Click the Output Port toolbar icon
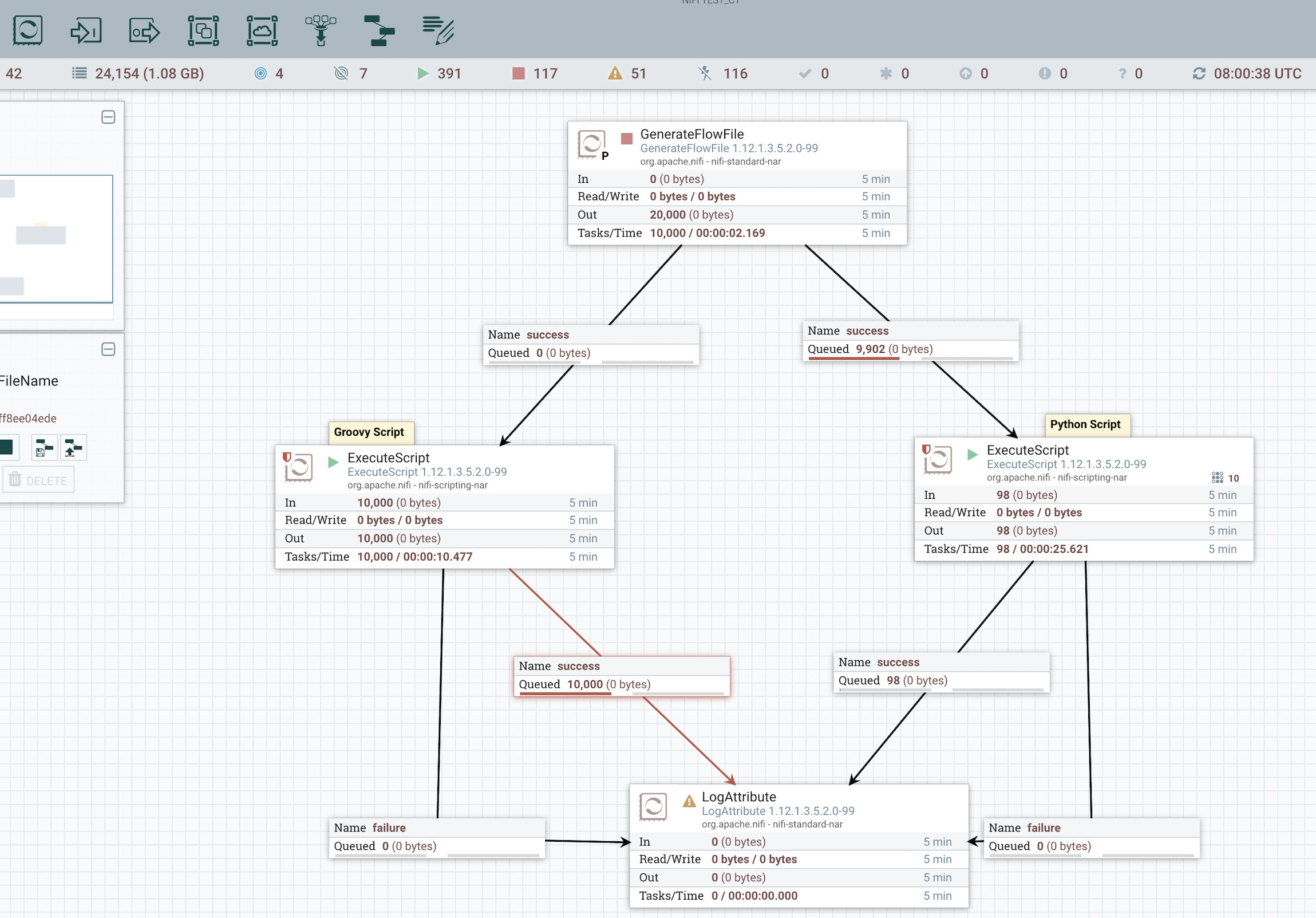 [x=144, y=30]
